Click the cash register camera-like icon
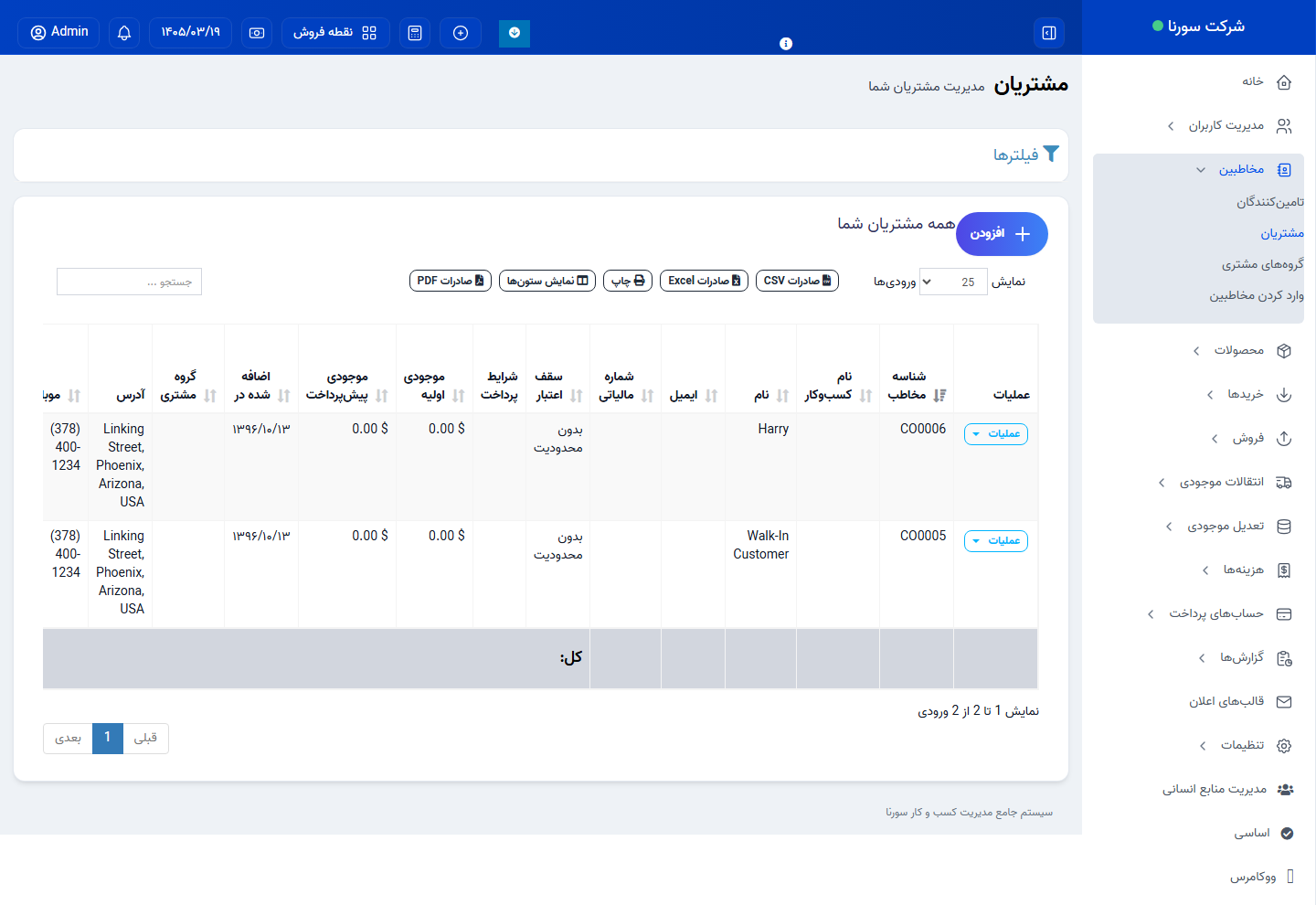Screen dimensions: 1316x905 (x=257, y=33)
